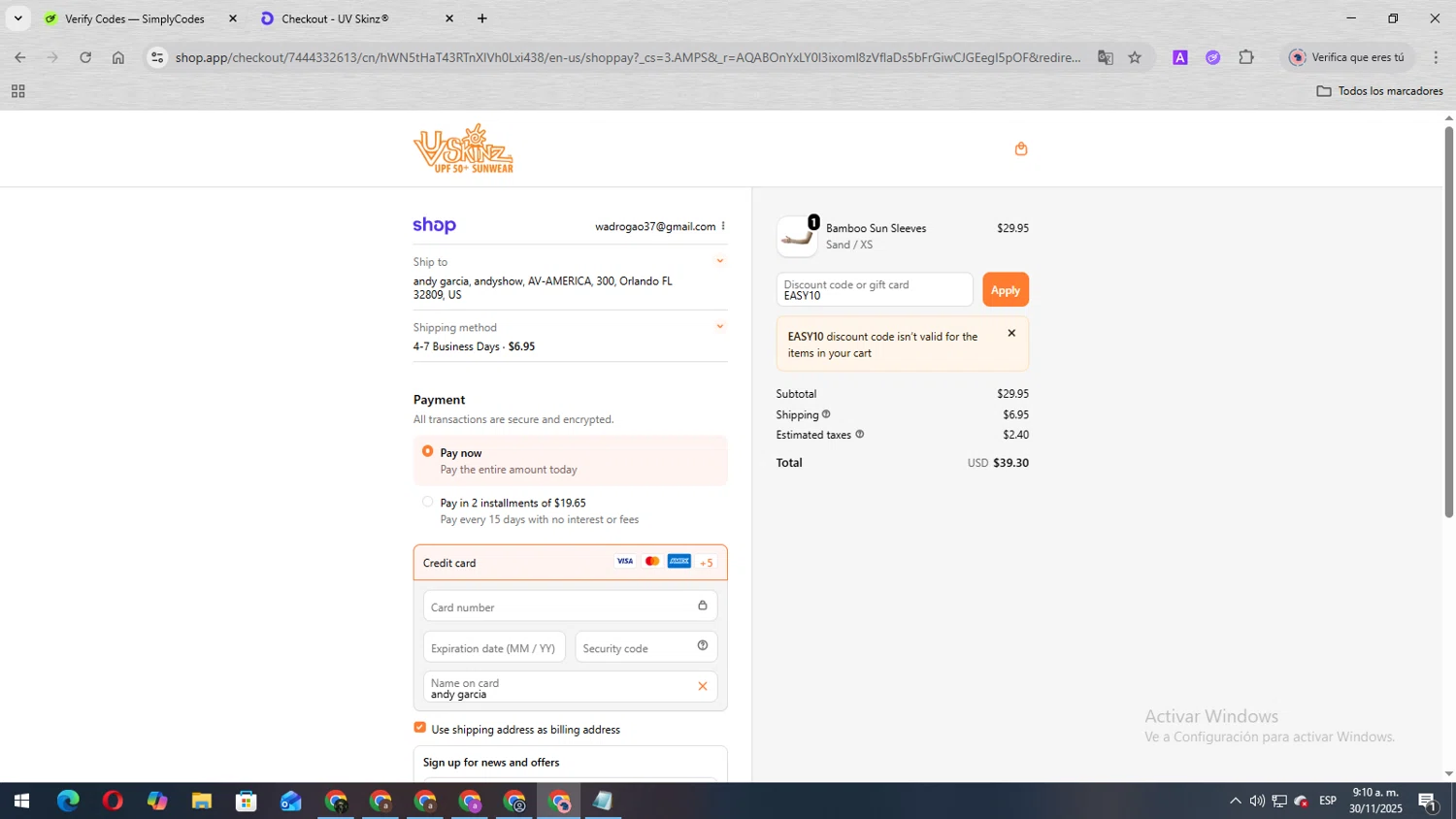Viewport: 1456px width, 819px height.
Task: Open the shopping bag cart icon
Action: pyautogui.click(x=1020, y=148)
